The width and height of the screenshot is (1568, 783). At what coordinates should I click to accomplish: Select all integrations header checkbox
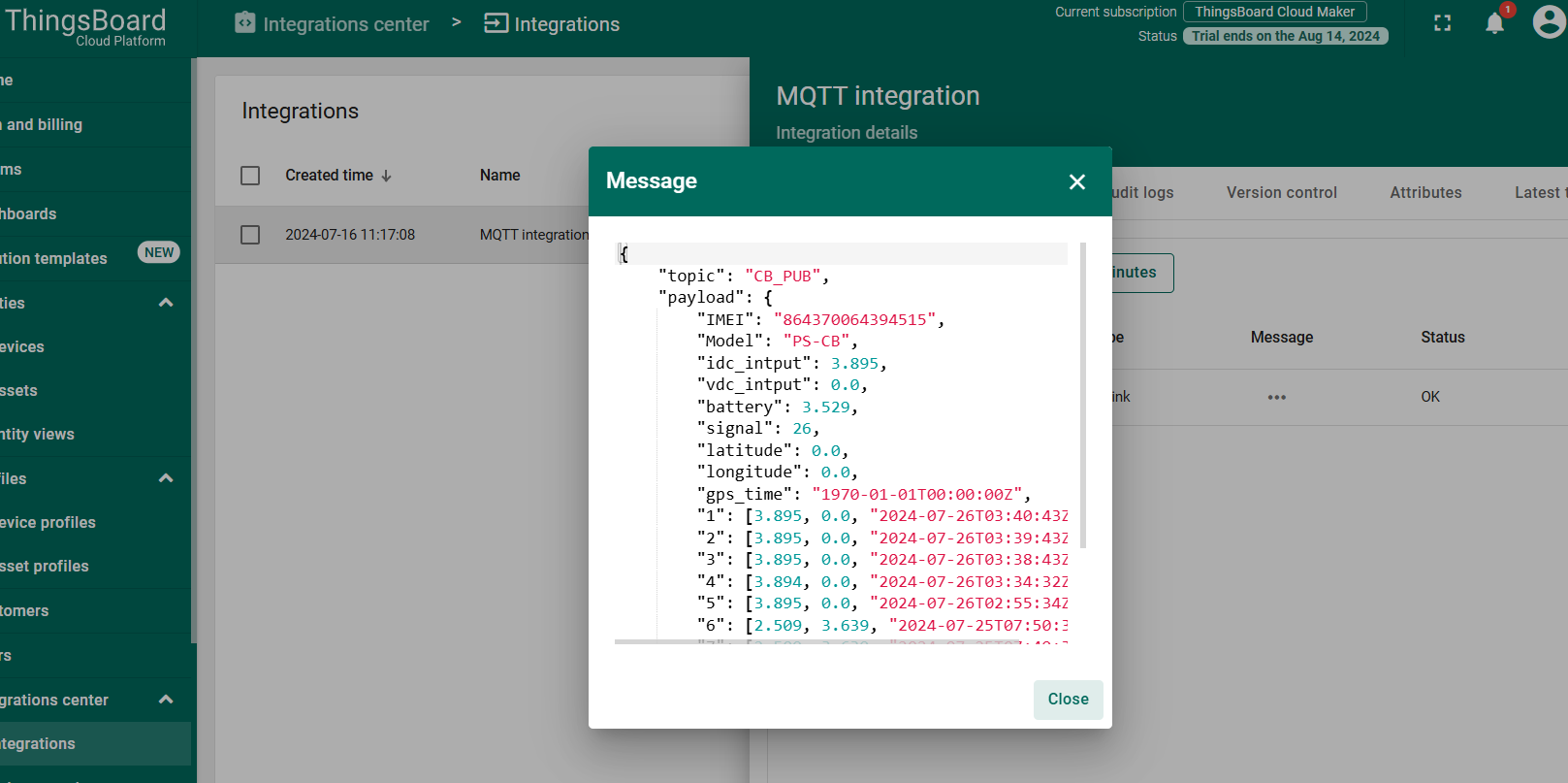click(x=250, y=176)
